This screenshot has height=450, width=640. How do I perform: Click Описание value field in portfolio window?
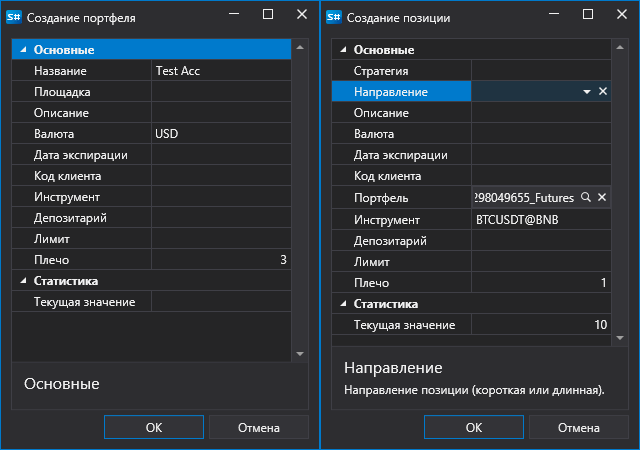point(221,113)
